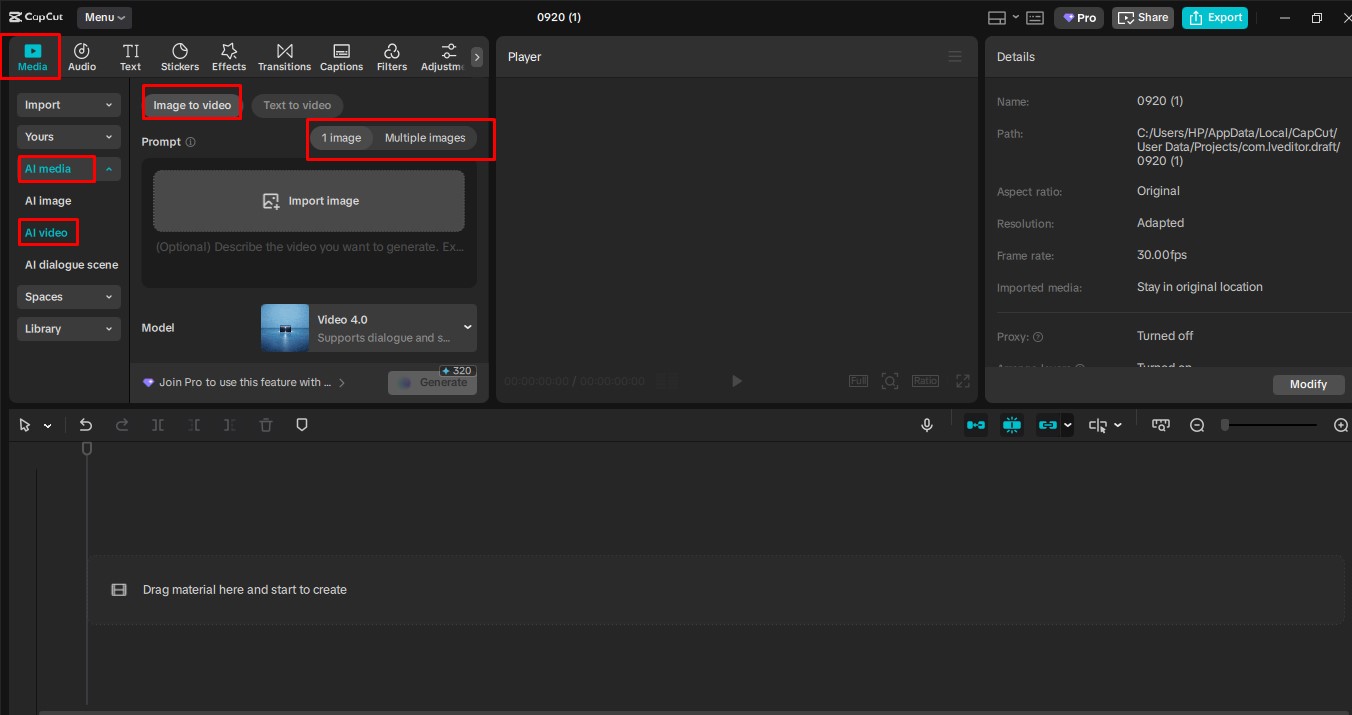
Task: Switch to the Text to video tab
Action: click(296, 104)
